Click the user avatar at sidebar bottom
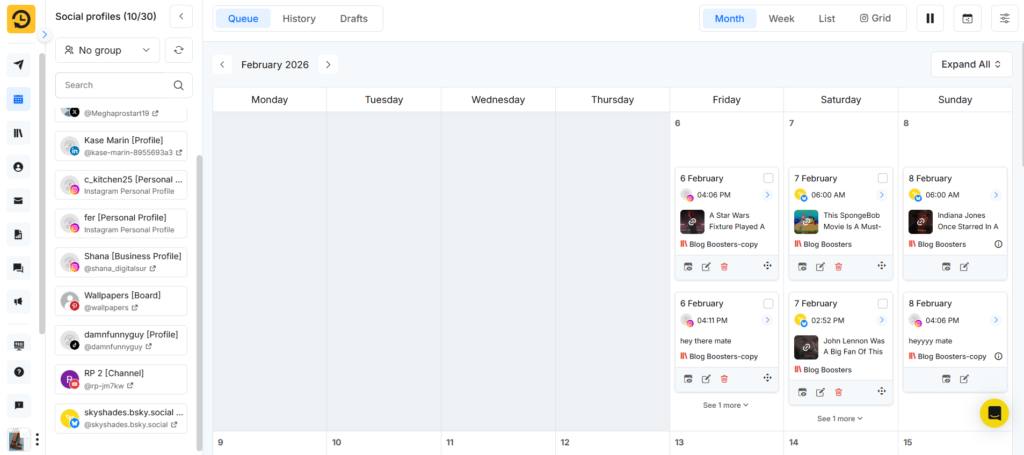This screenshot has height=455, width=1024. tap(18, 439)
